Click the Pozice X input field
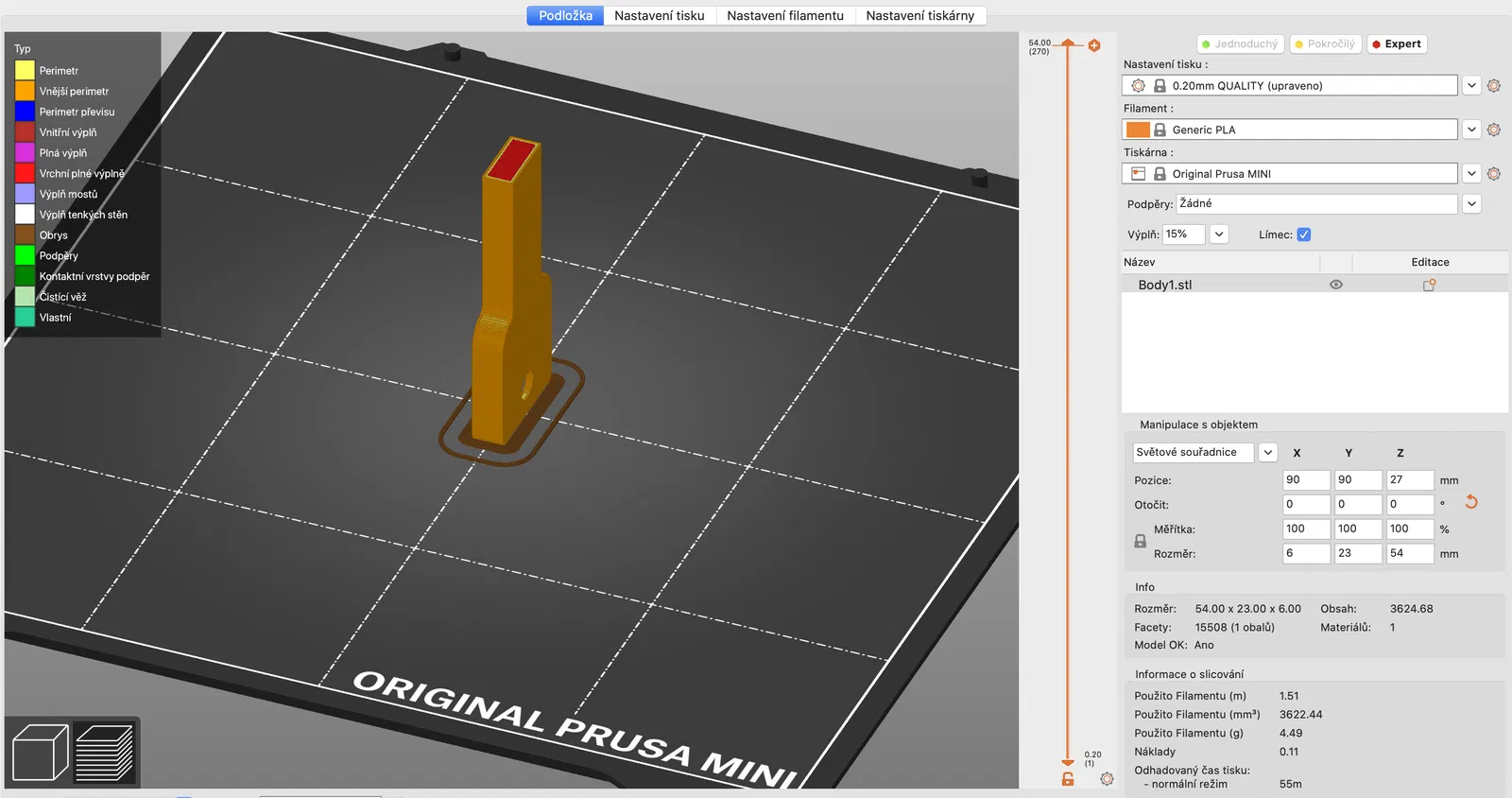The width and height of the screenshot is (1512, 798). tap(1306, 480)
